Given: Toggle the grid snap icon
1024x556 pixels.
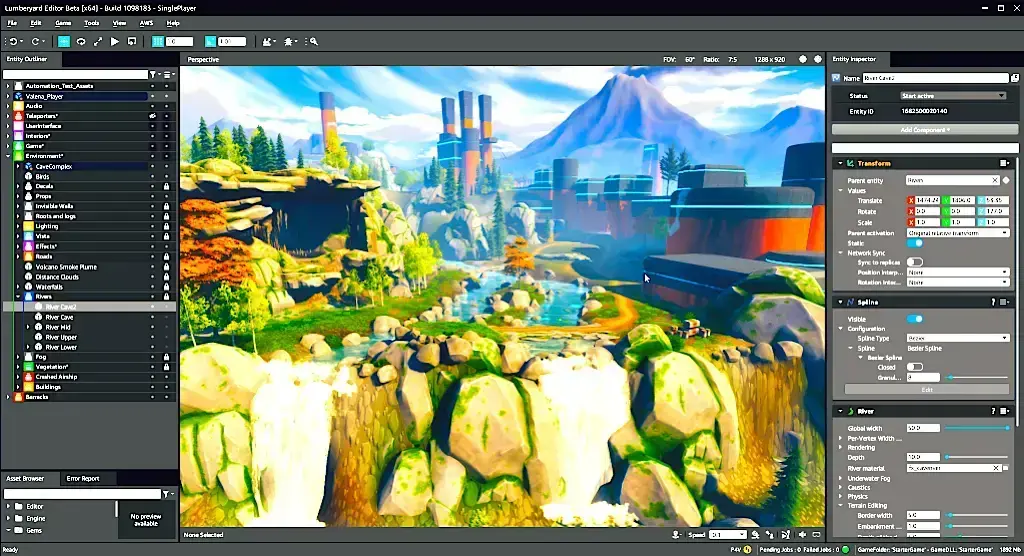Looking at the screenshot, I should click(x=157, y=41).
